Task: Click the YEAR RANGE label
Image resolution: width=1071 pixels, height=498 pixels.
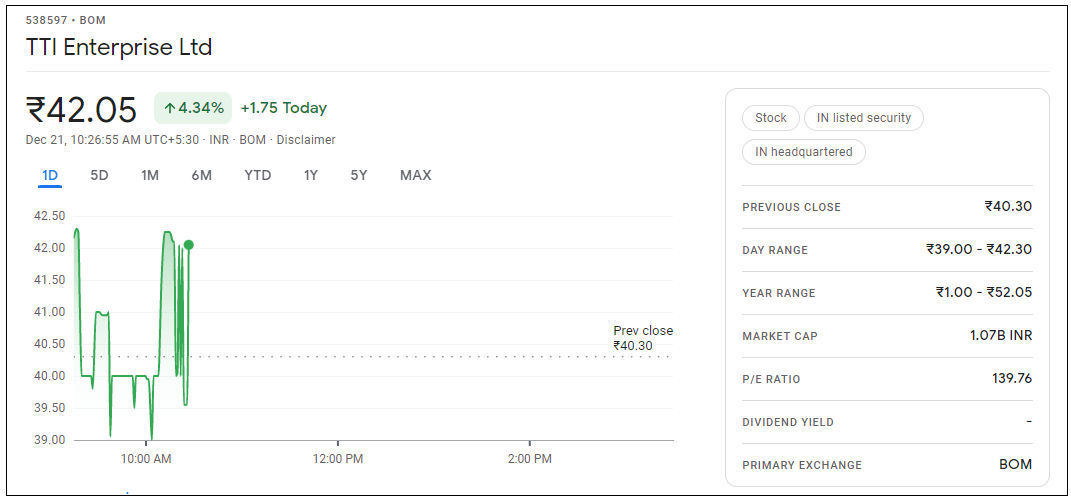Action: point(779,293)
